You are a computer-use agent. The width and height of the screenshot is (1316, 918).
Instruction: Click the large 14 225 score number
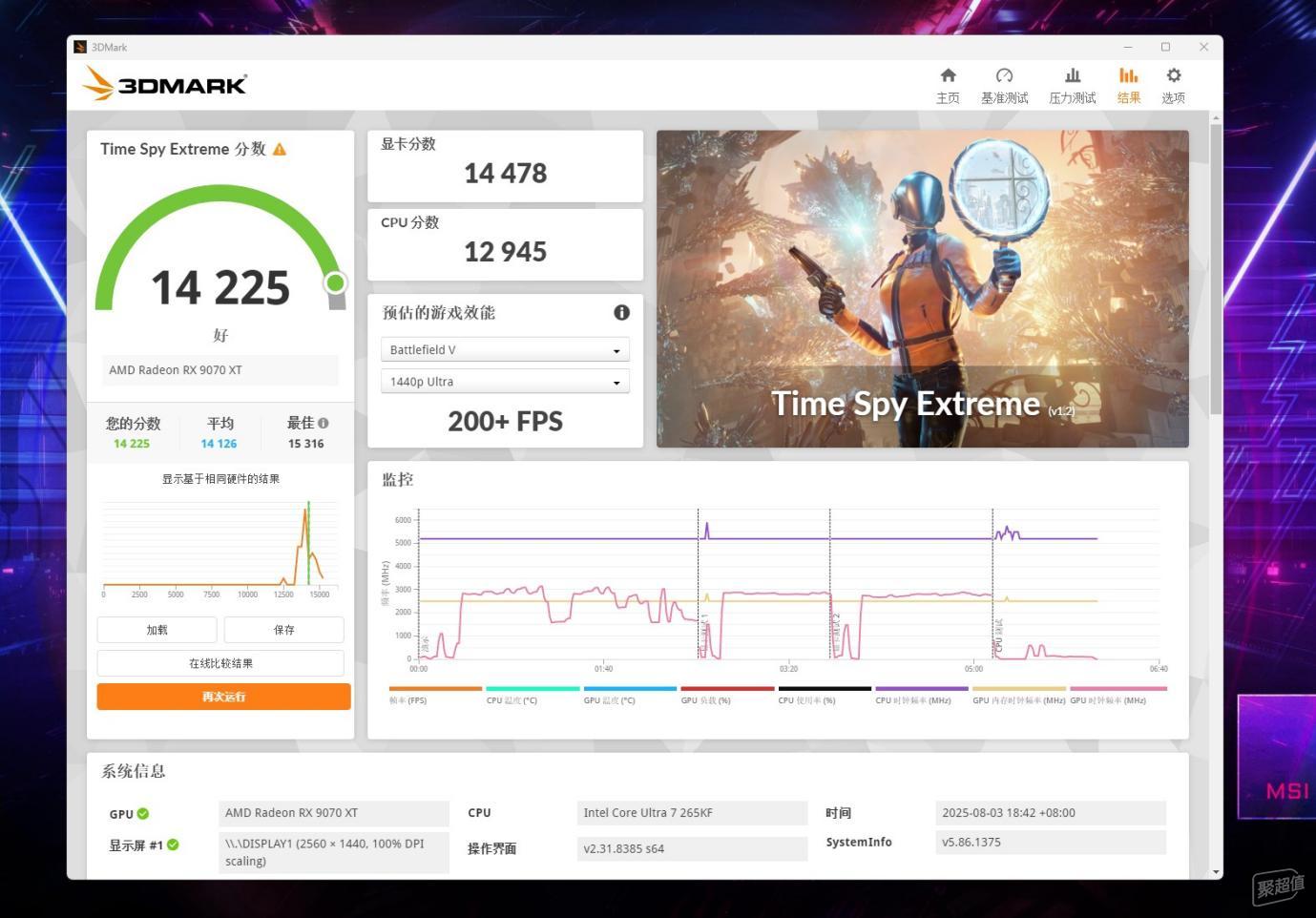[220, 287]
